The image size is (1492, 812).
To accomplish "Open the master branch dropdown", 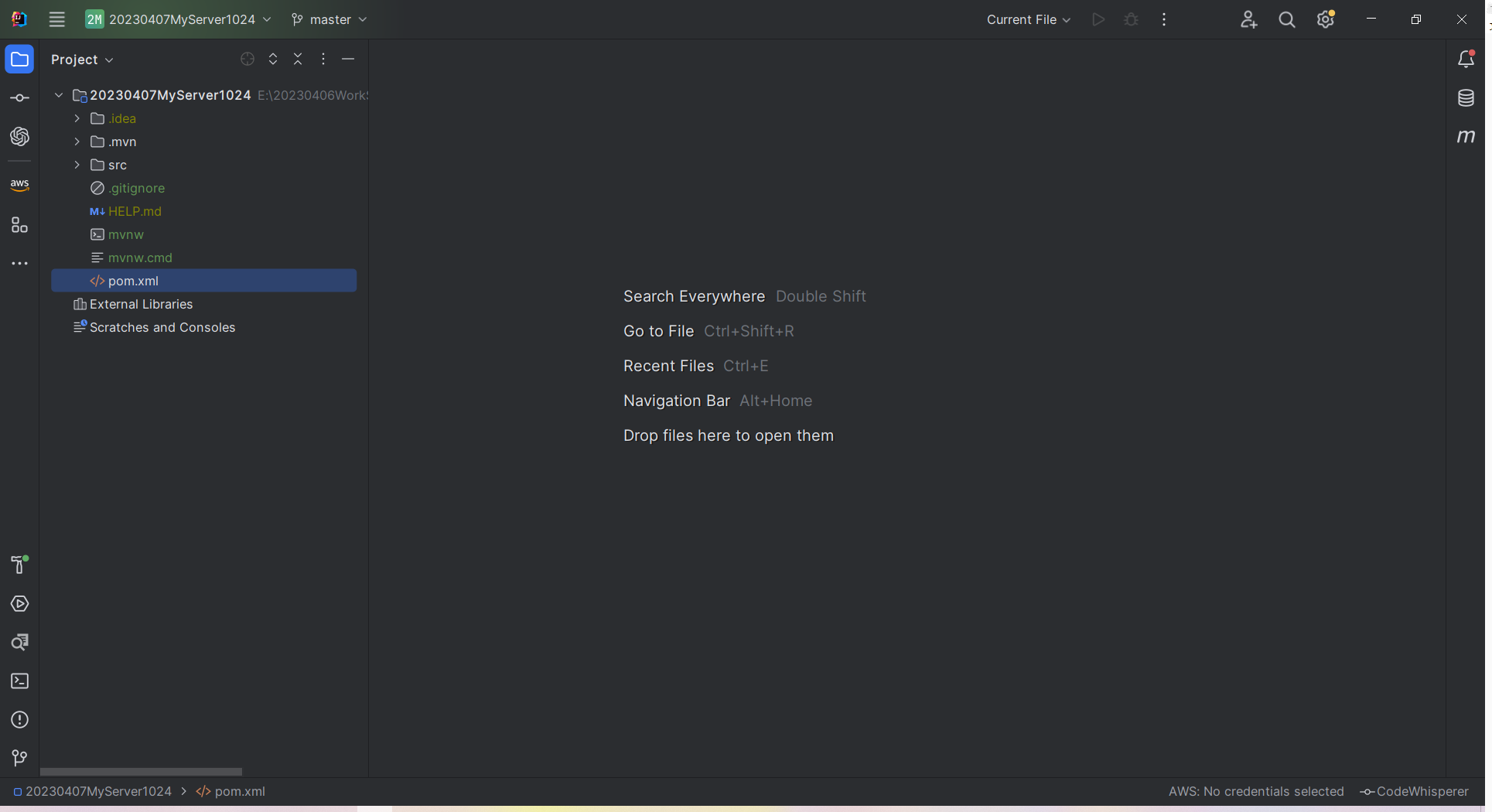I will 329,19.
